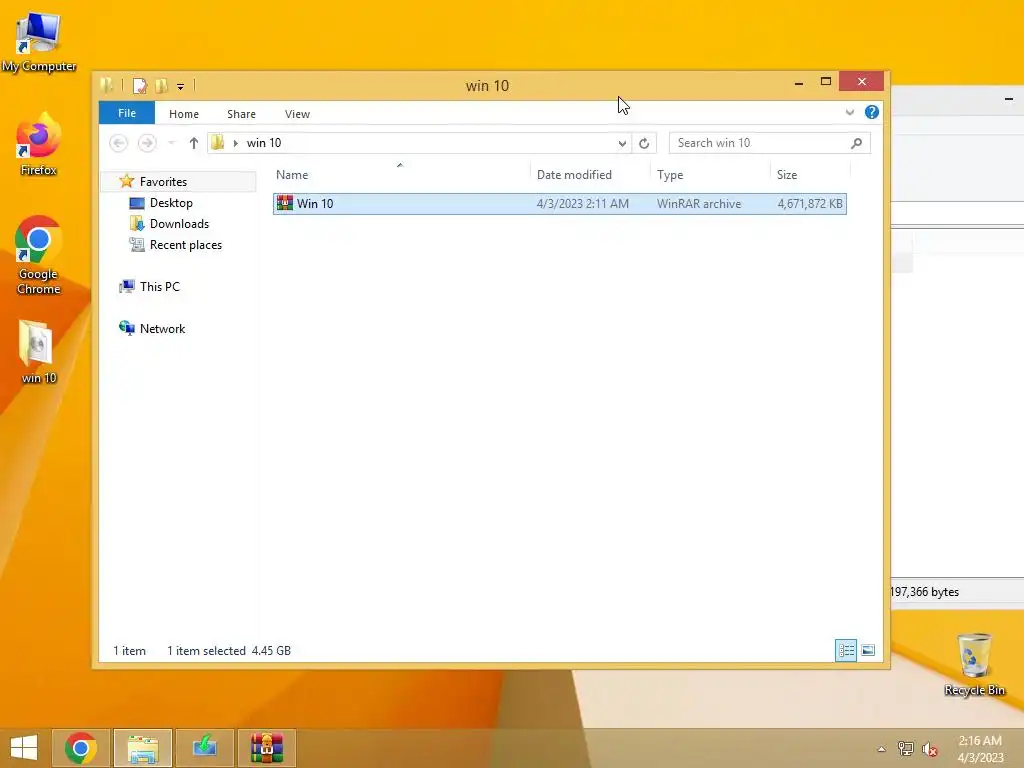The image size is (1024, 768).
Task: Click the WinRAR taskbar icon
Action: coord(266,748)
